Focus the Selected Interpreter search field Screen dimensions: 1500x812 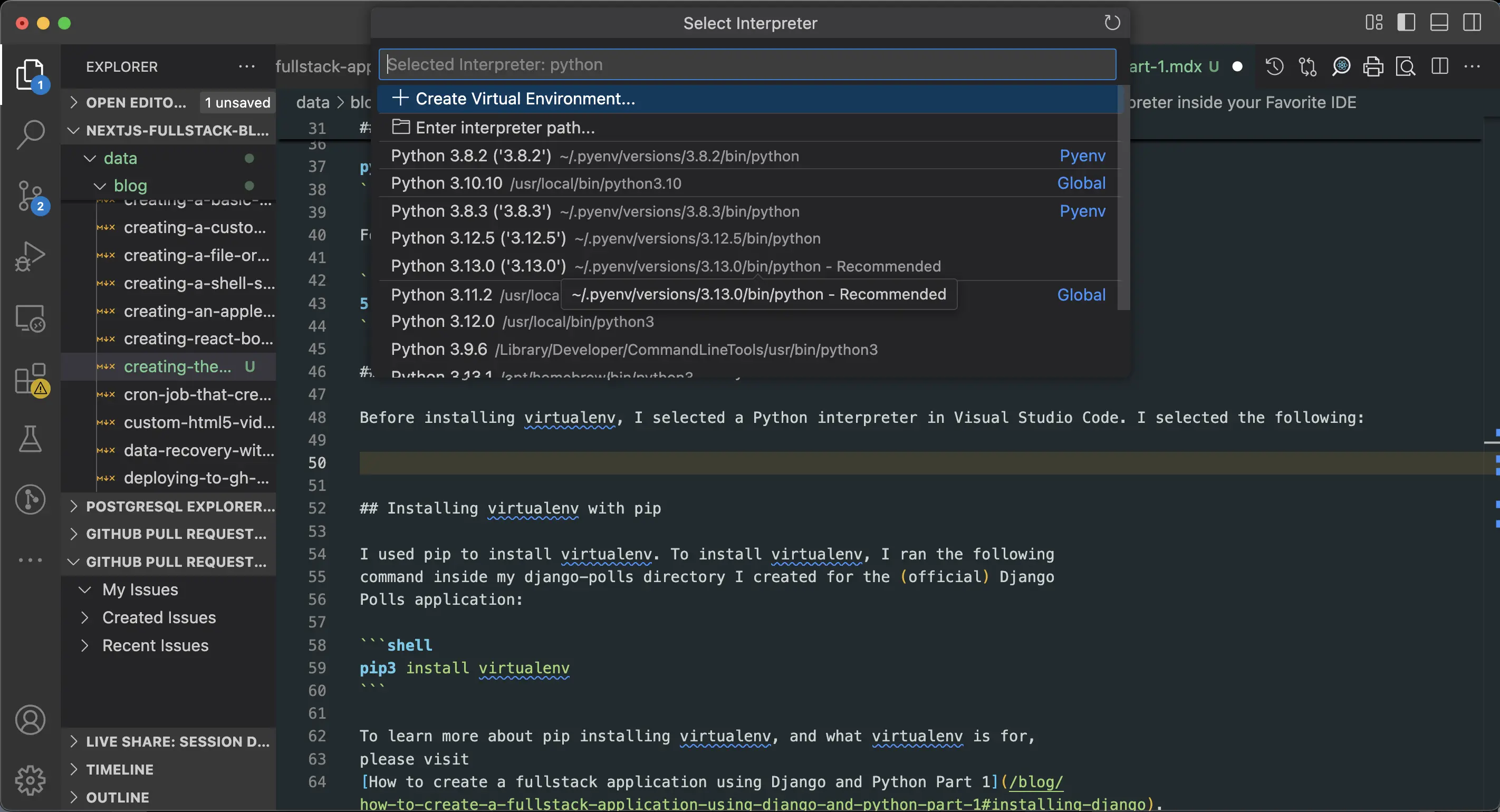tap(747, 64)
